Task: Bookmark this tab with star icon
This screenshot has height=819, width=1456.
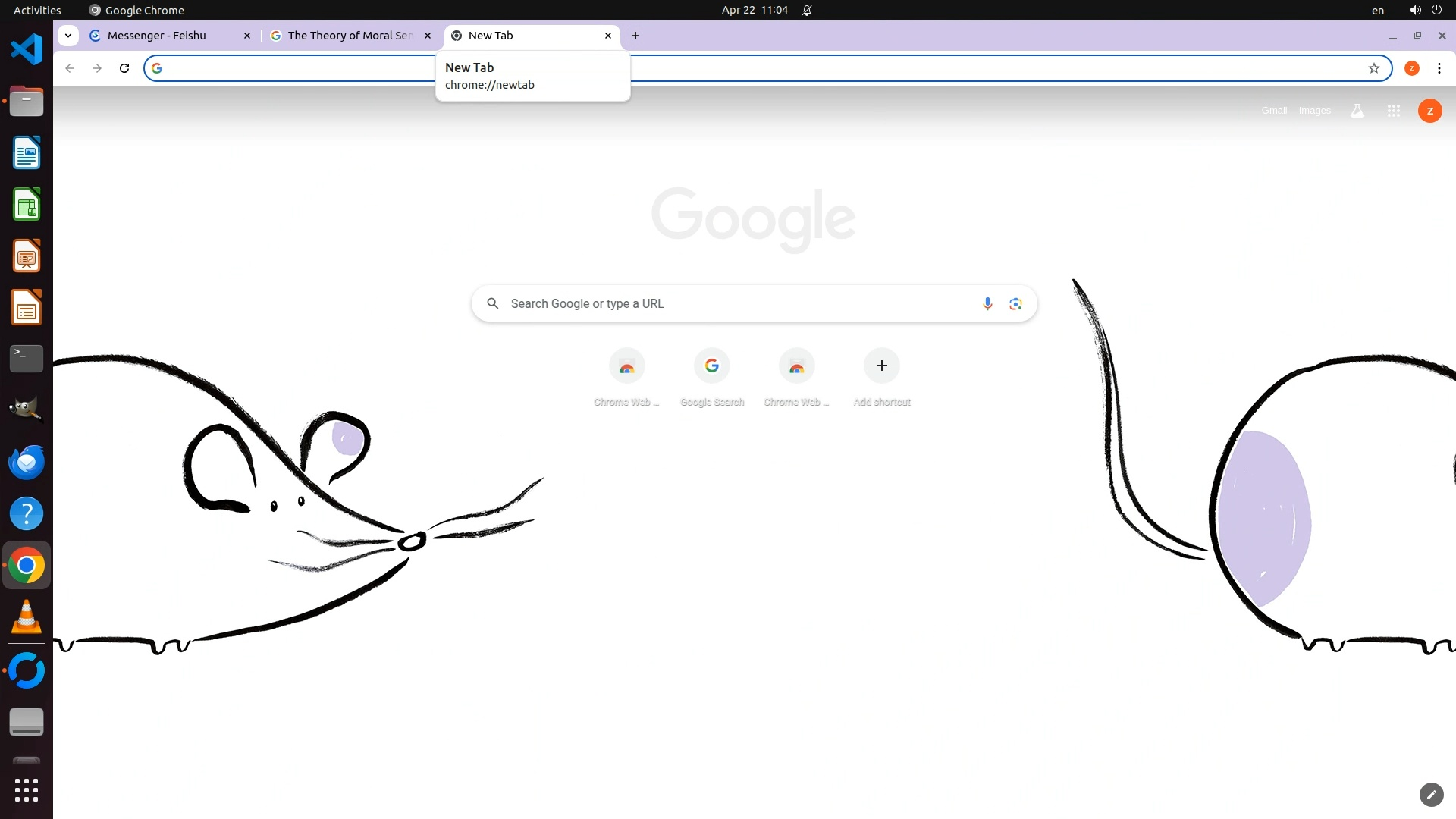Action: (1374, 68)
